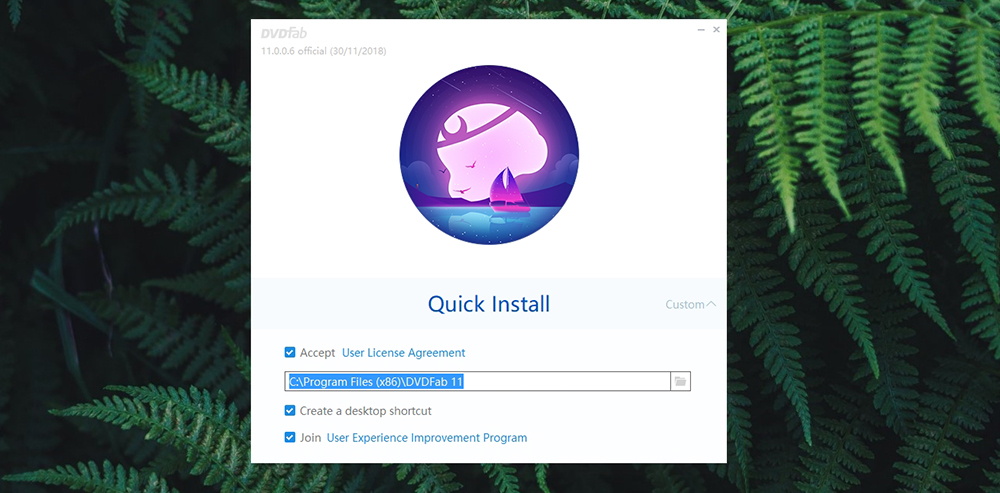The image size is (1000, 493).
Task: Click the "Create a desktop shortcut" label
Action: tap(365, 411)
